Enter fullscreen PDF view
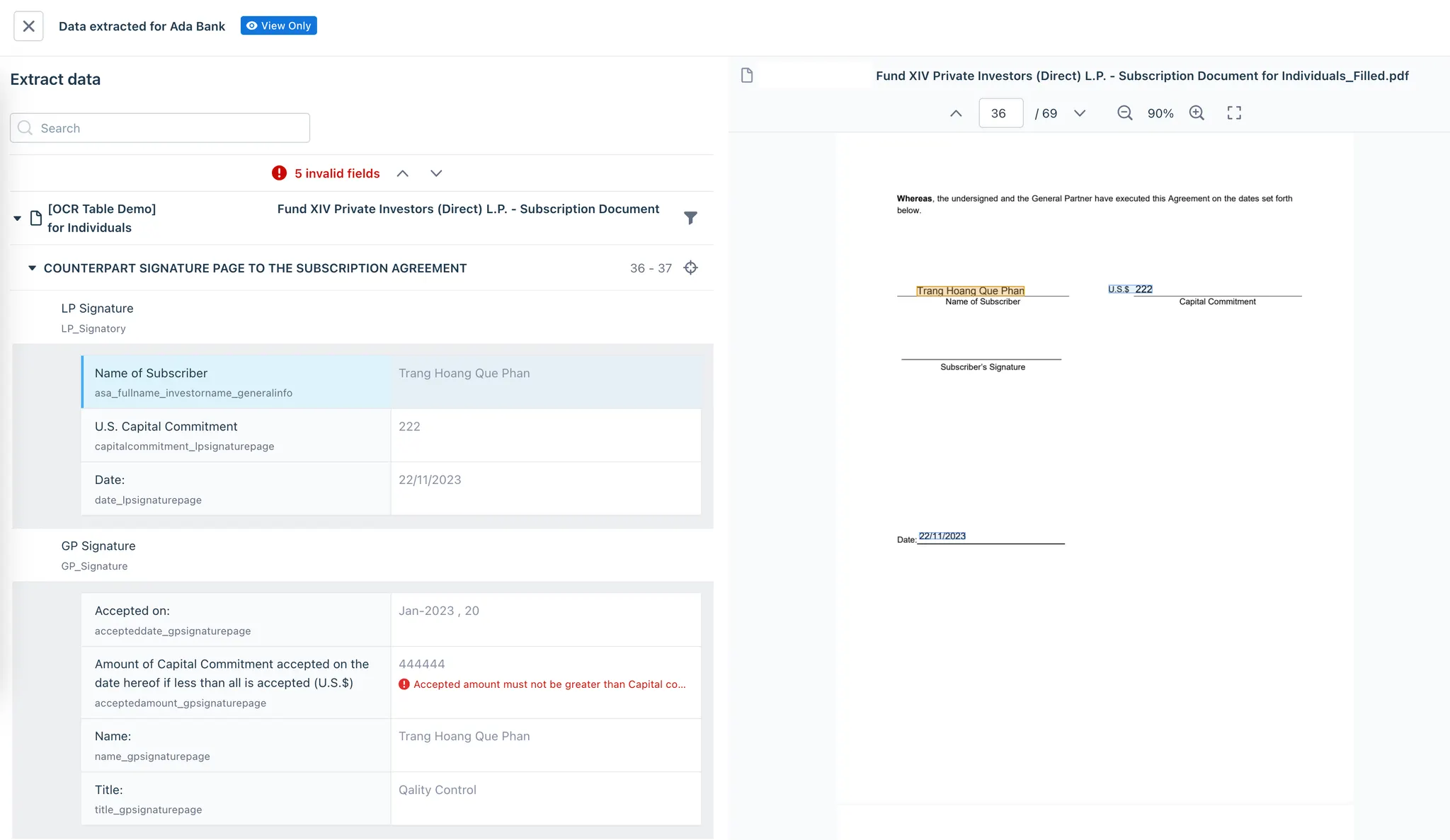The width and height of the screenshot is (1450, 840). tap(1234, 113)
